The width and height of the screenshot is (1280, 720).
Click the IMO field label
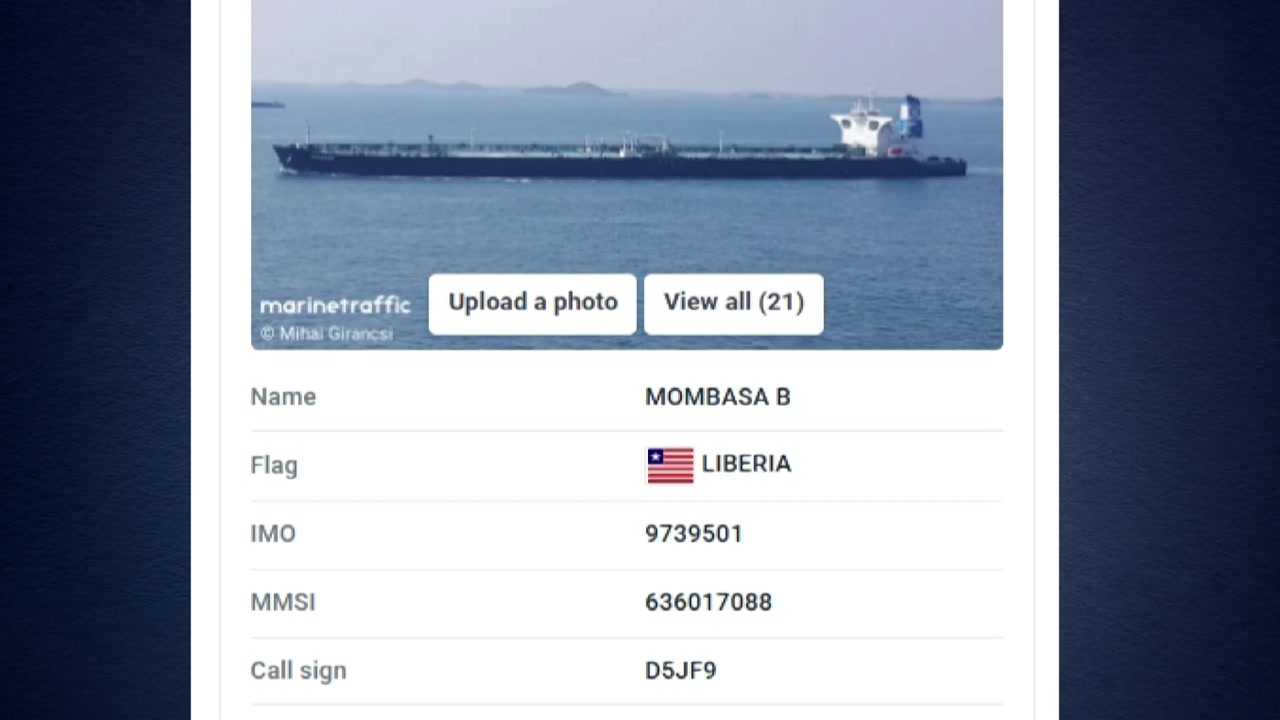coord(273,533)
